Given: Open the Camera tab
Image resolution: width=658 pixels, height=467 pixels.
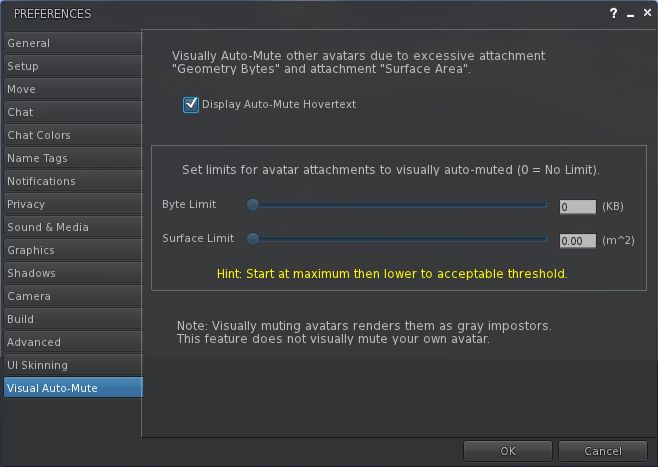Looking at the screenshot, I should click(x=72, y=296).
